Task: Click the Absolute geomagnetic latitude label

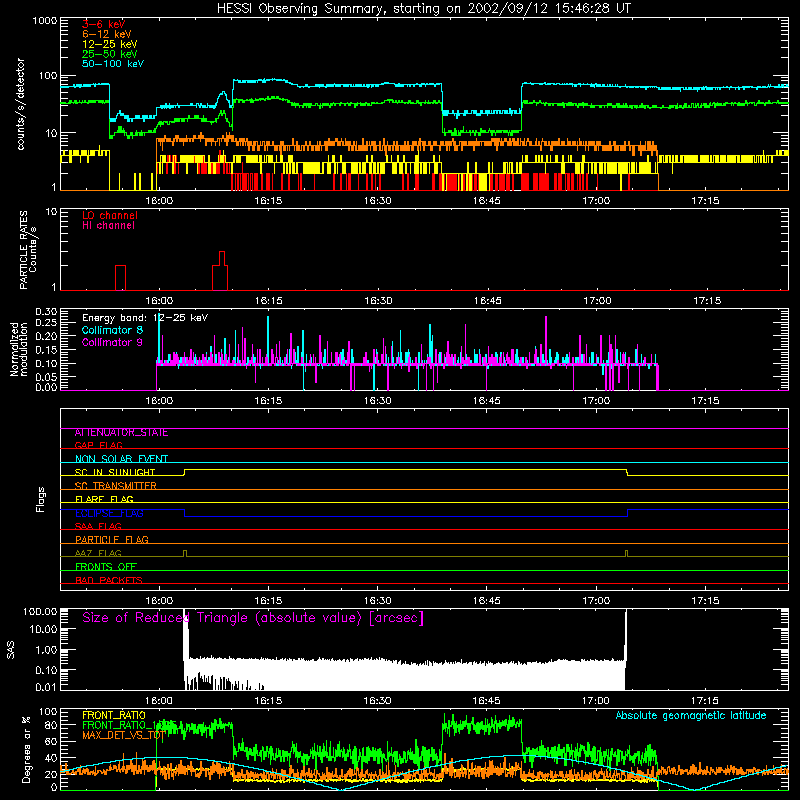Action: point(691,716)
